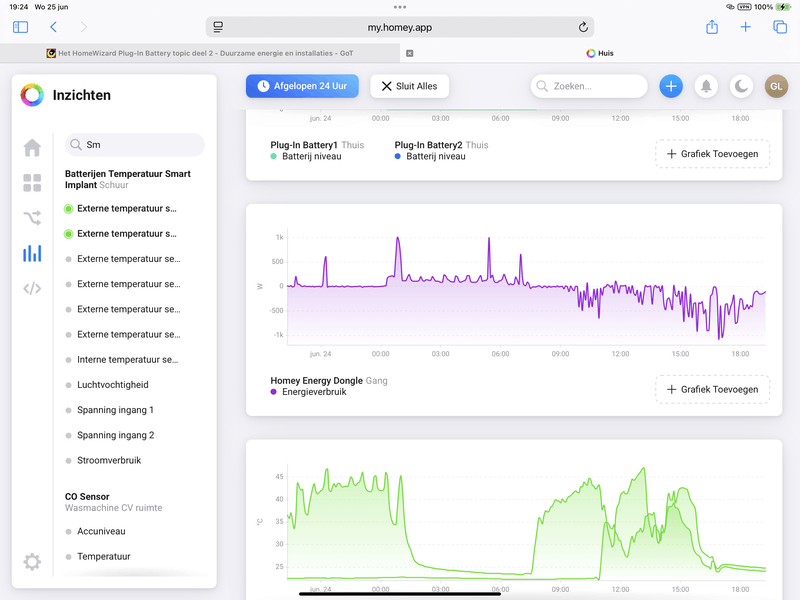Open the notifications bell
Screen dimensions: 800x600
pos(706,86)
